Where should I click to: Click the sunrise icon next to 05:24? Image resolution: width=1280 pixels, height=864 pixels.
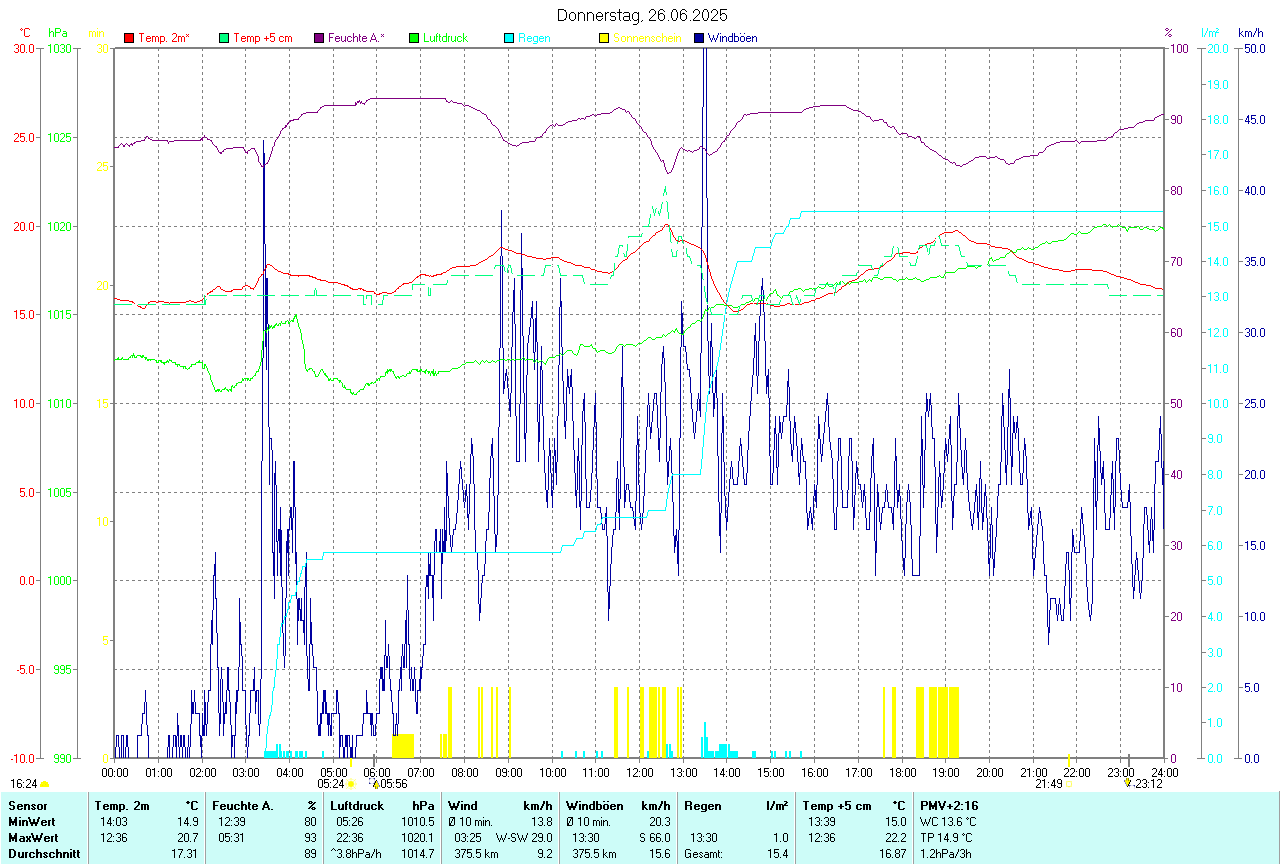coord(351,784)
